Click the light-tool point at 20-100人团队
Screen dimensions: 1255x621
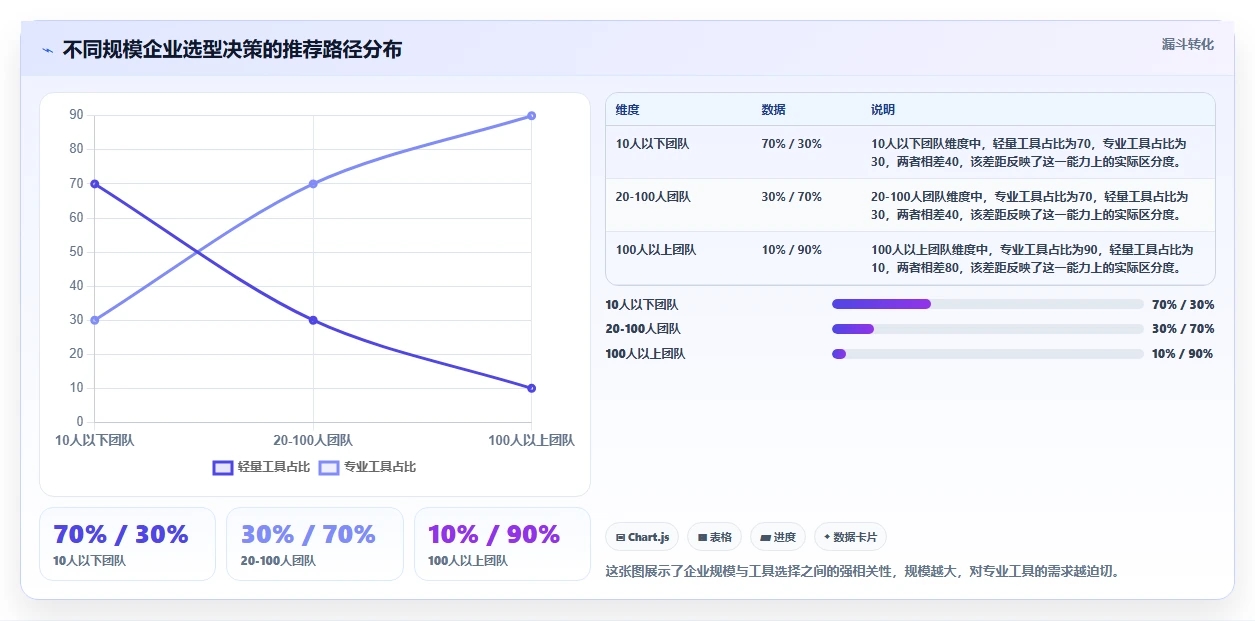[x=313, y=320]
